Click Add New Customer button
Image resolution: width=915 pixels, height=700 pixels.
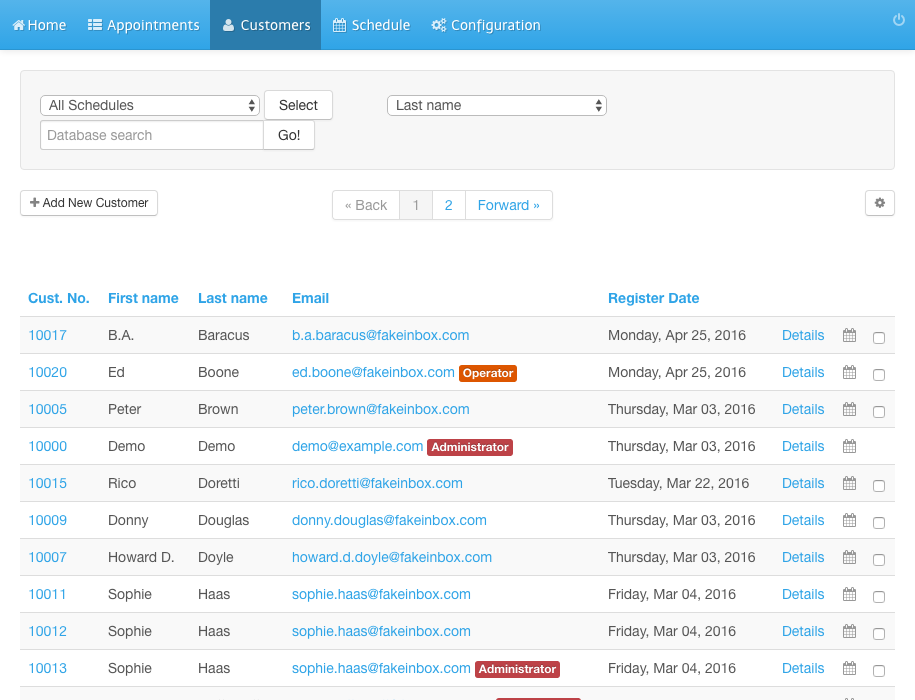point(89,203)
